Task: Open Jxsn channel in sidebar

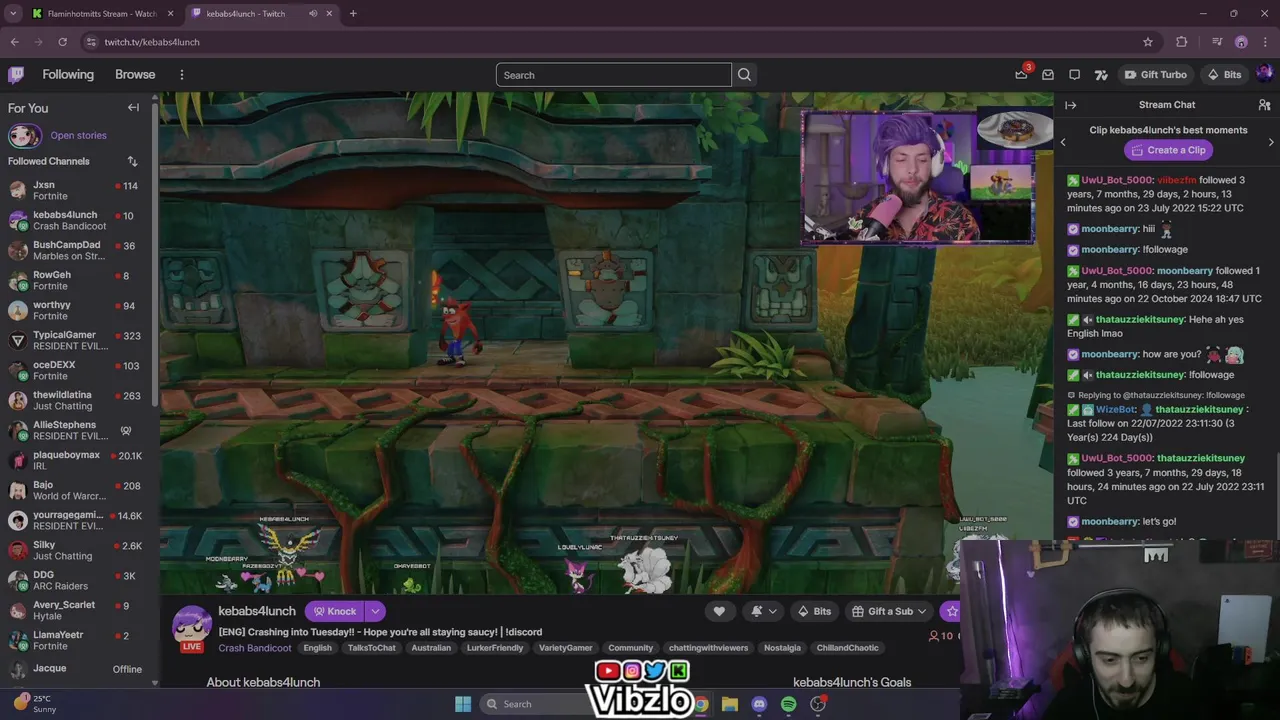Action: (75, 190)
